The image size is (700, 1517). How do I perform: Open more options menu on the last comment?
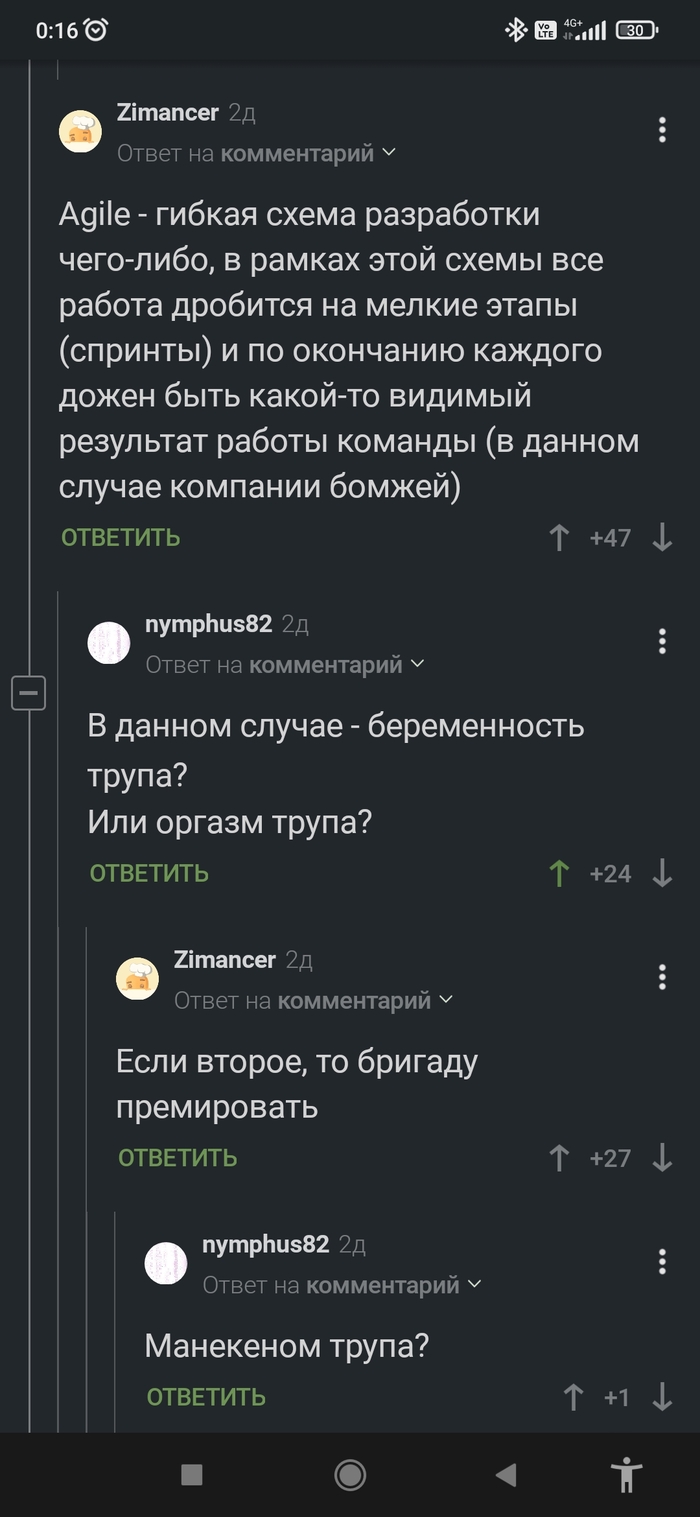(662, 1262)
